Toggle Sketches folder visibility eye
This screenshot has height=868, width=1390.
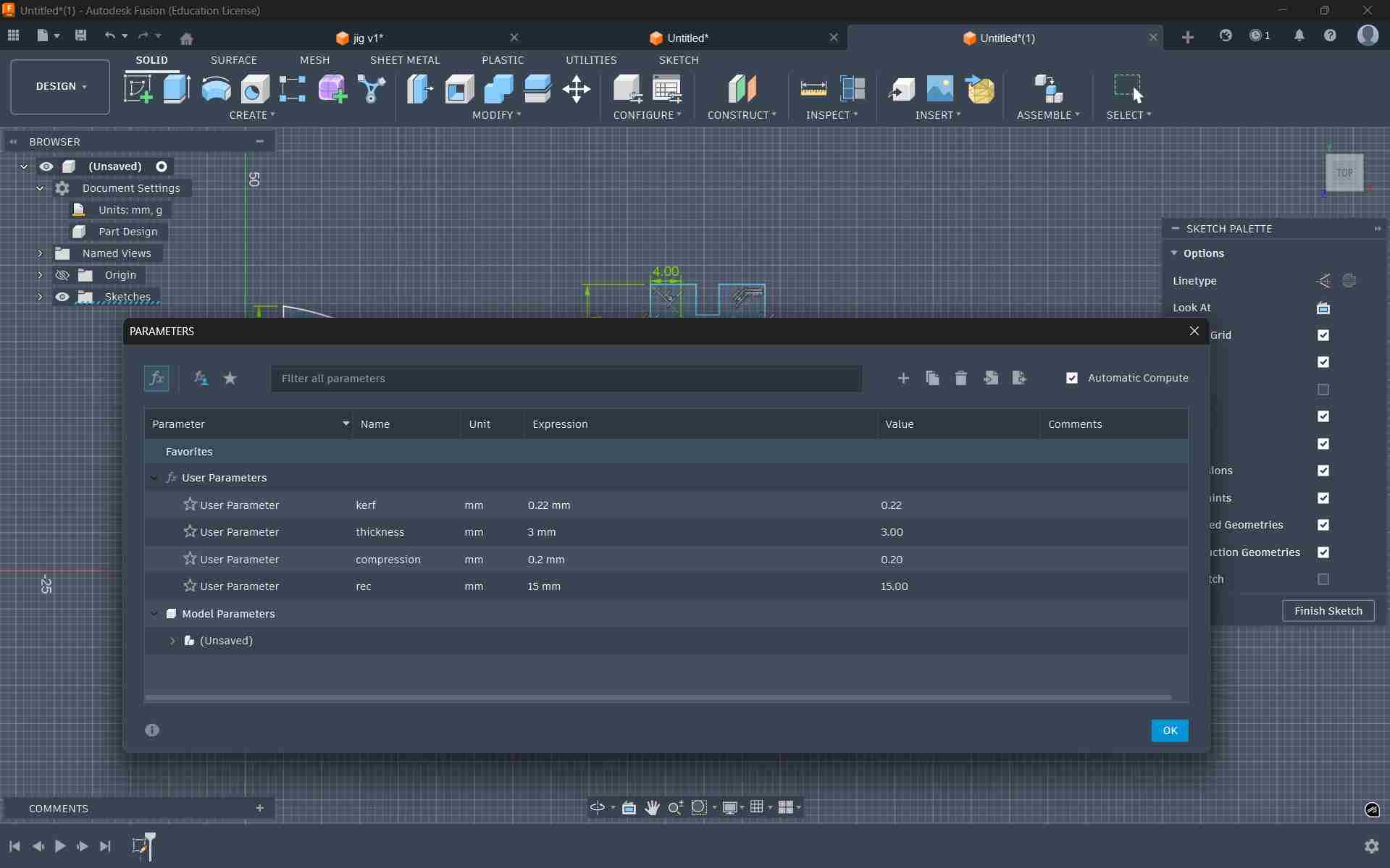coord(63,297)
